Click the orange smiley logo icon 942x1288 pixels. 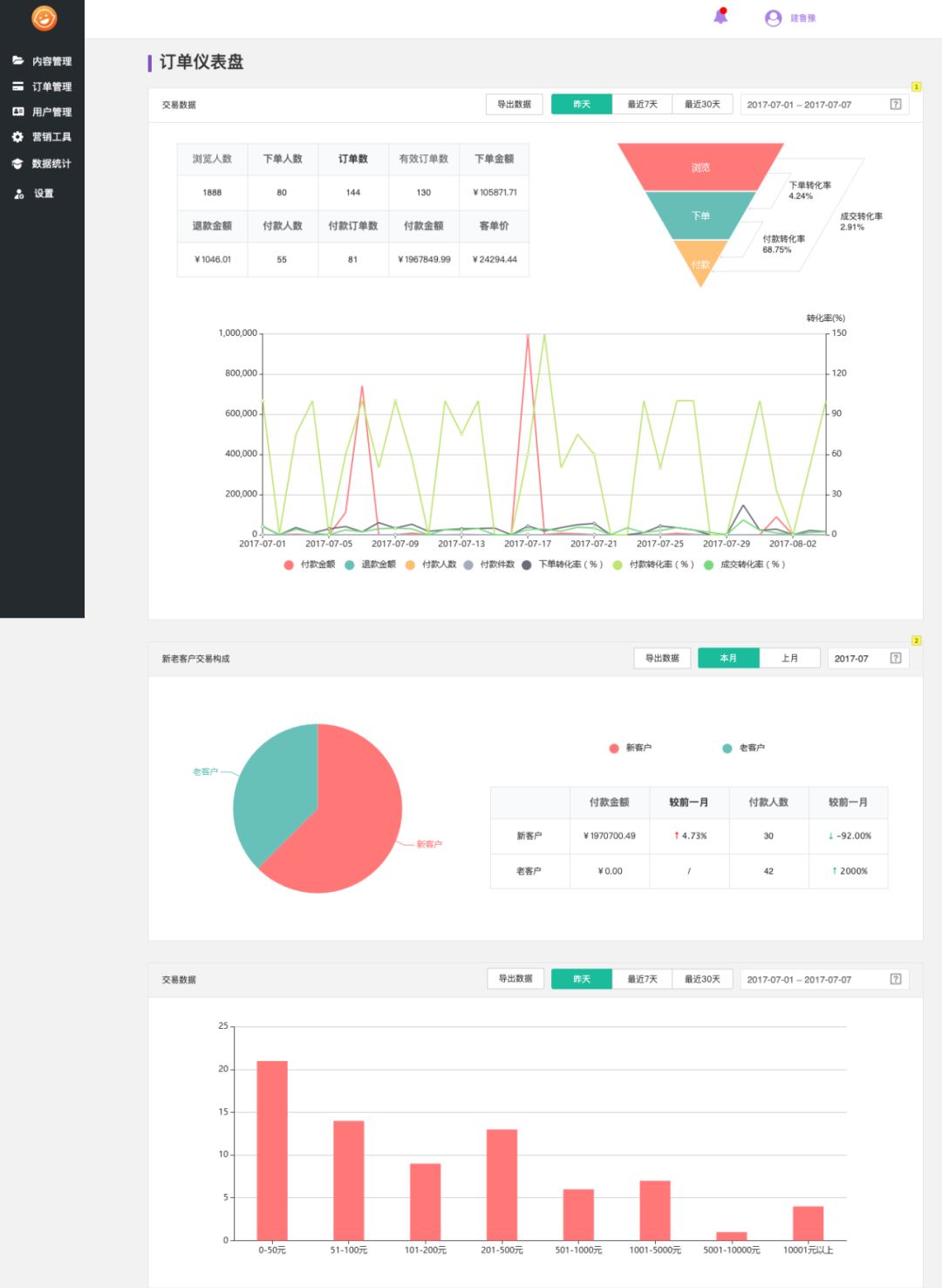pyautogui.click(x=44, y=17)
